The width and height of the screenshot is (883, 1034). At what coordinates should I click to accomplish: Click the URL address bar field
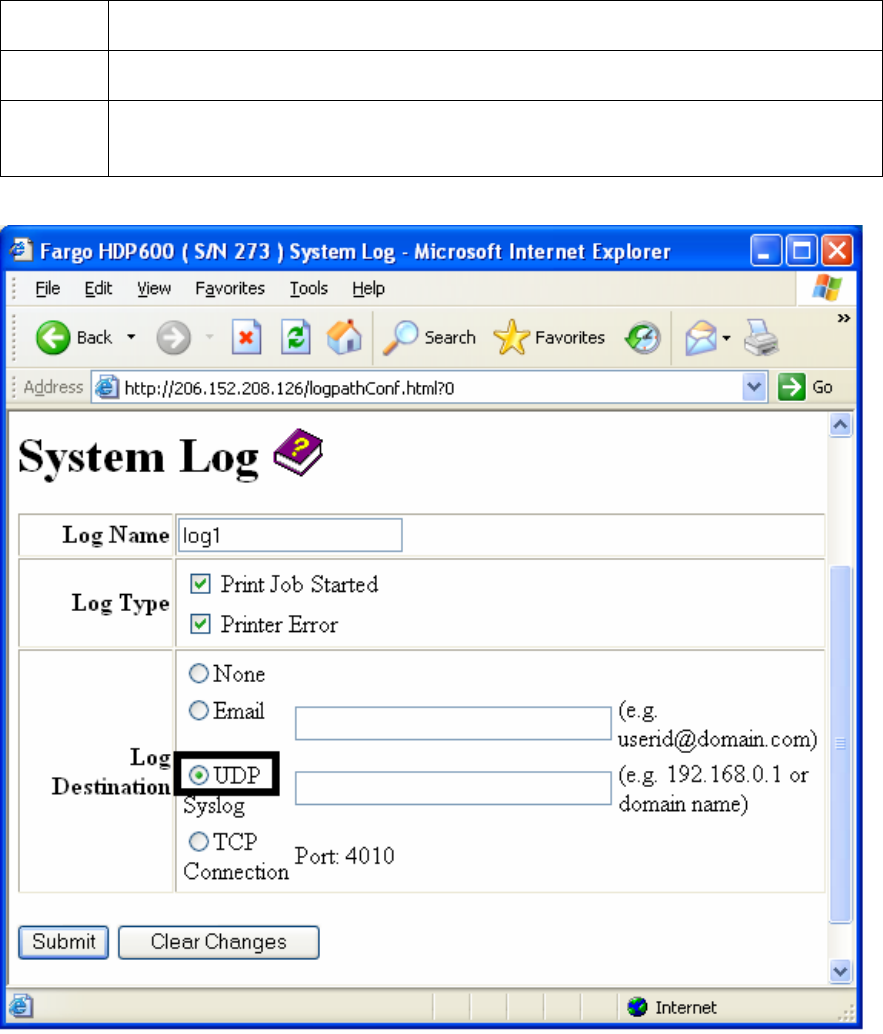[431, 387]
